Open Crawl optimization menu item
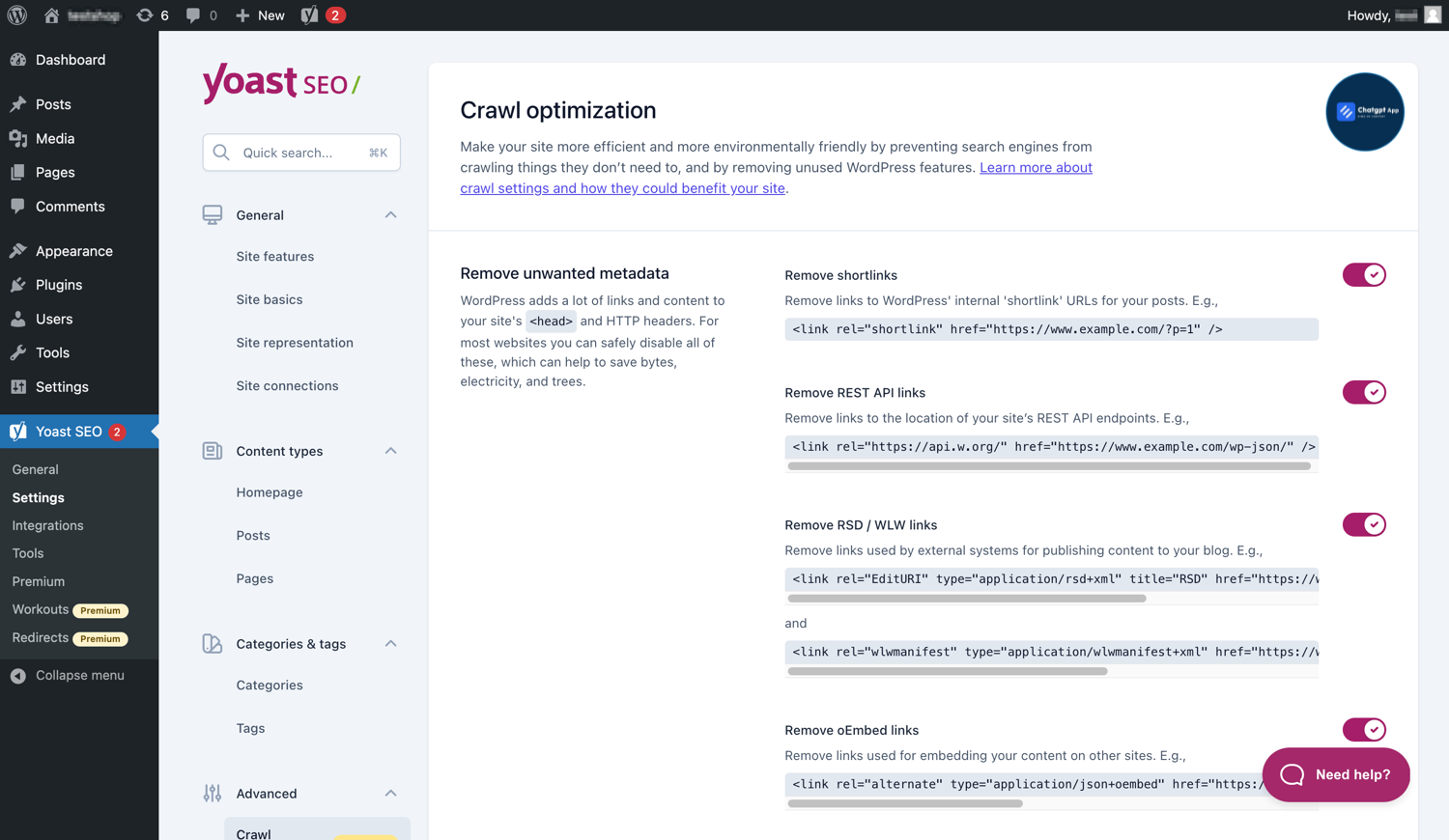Image resolution: width=1449 pixels, height=840 pixels. pyautogui.click(x=317, y=831)
